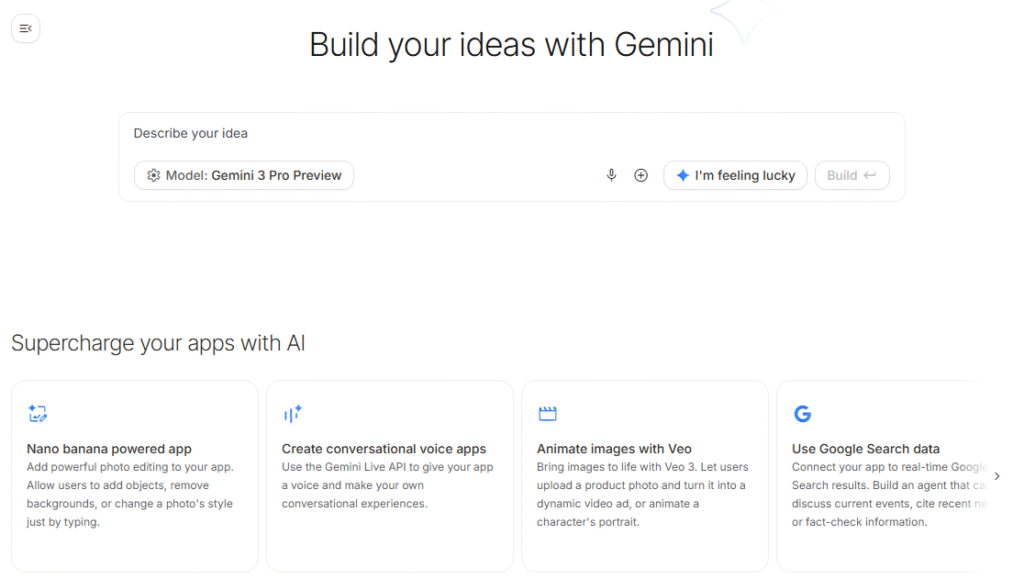The image size is (1024, 579).
Task: Click the plus circle attachment icon
Action: click(x=641, y=175)
